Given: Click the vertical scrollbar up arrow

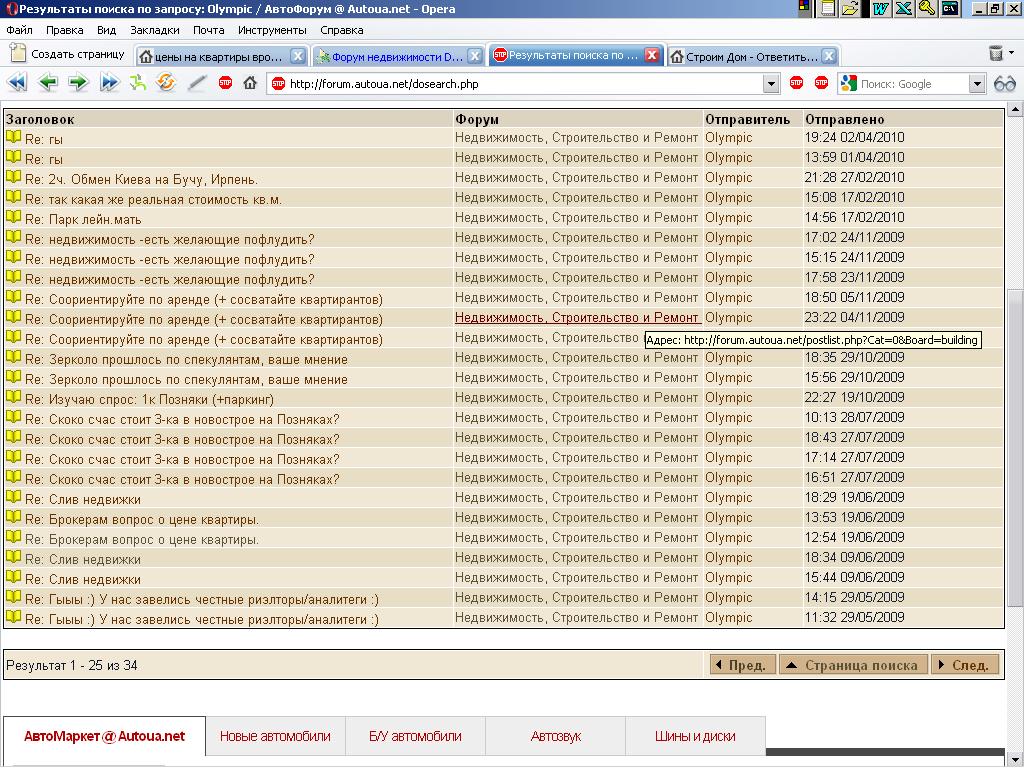Looking at the screenshot, I should 1016,110.
